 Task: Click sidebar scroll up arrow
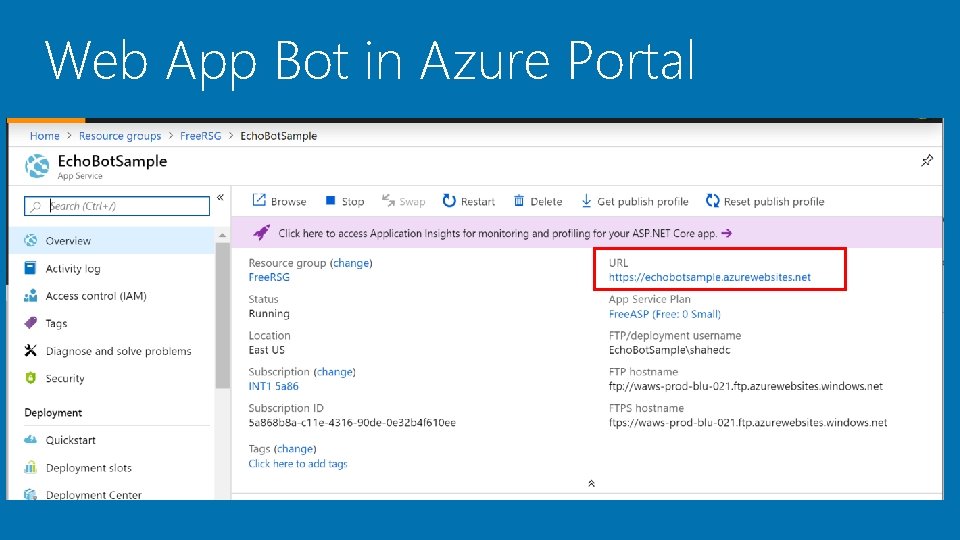coord(222,235)
